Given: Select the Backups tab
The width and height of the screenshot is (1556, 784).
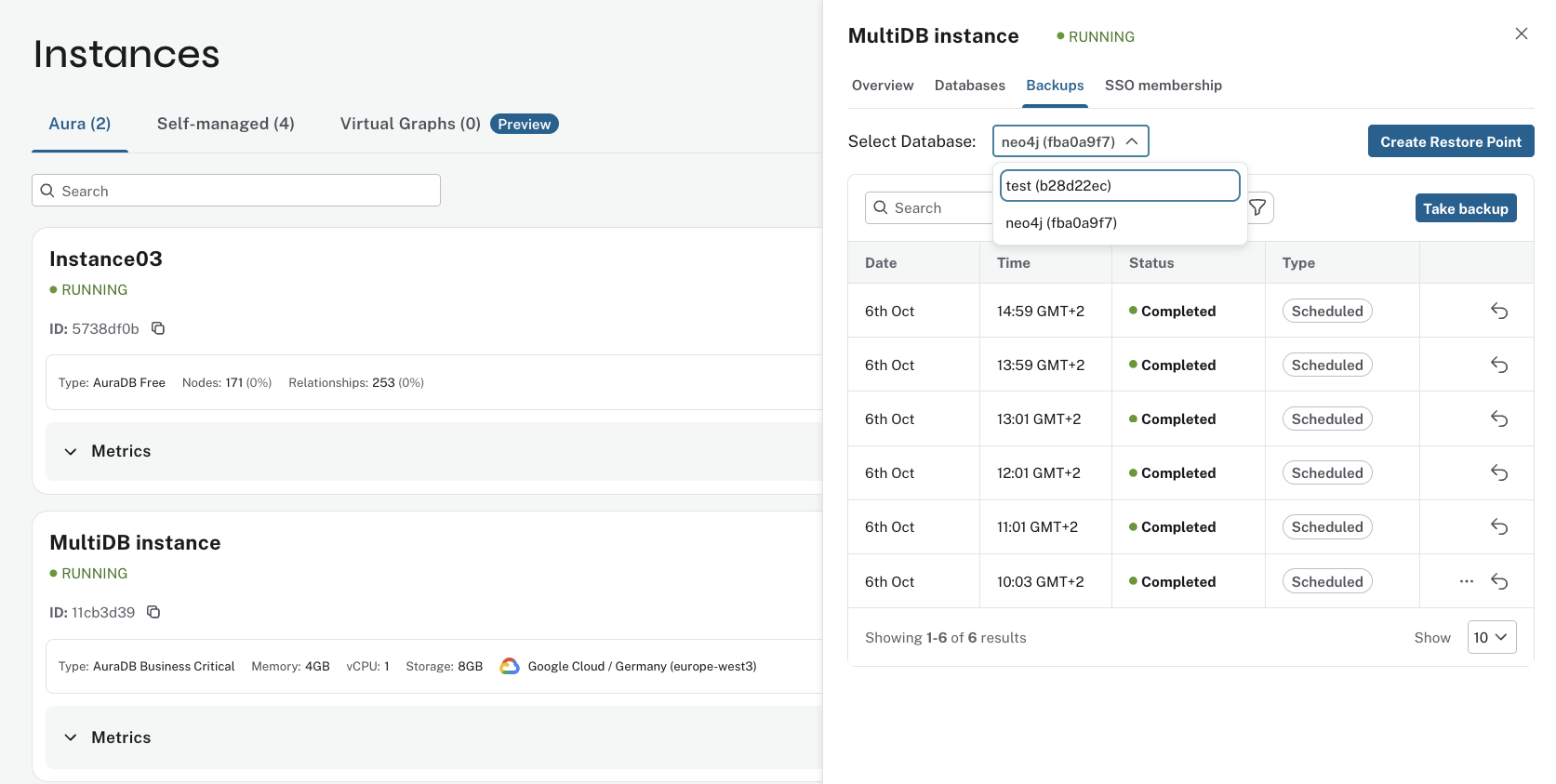Looking at the screenshot, I should pyautogui.click(x=1055, y=86).
